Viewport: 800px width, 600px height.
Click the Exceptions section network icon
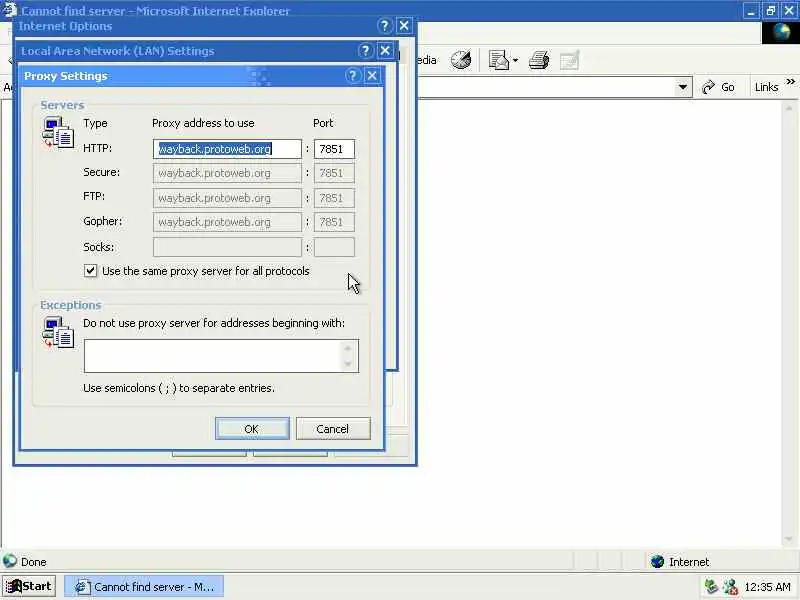[58, 333]
